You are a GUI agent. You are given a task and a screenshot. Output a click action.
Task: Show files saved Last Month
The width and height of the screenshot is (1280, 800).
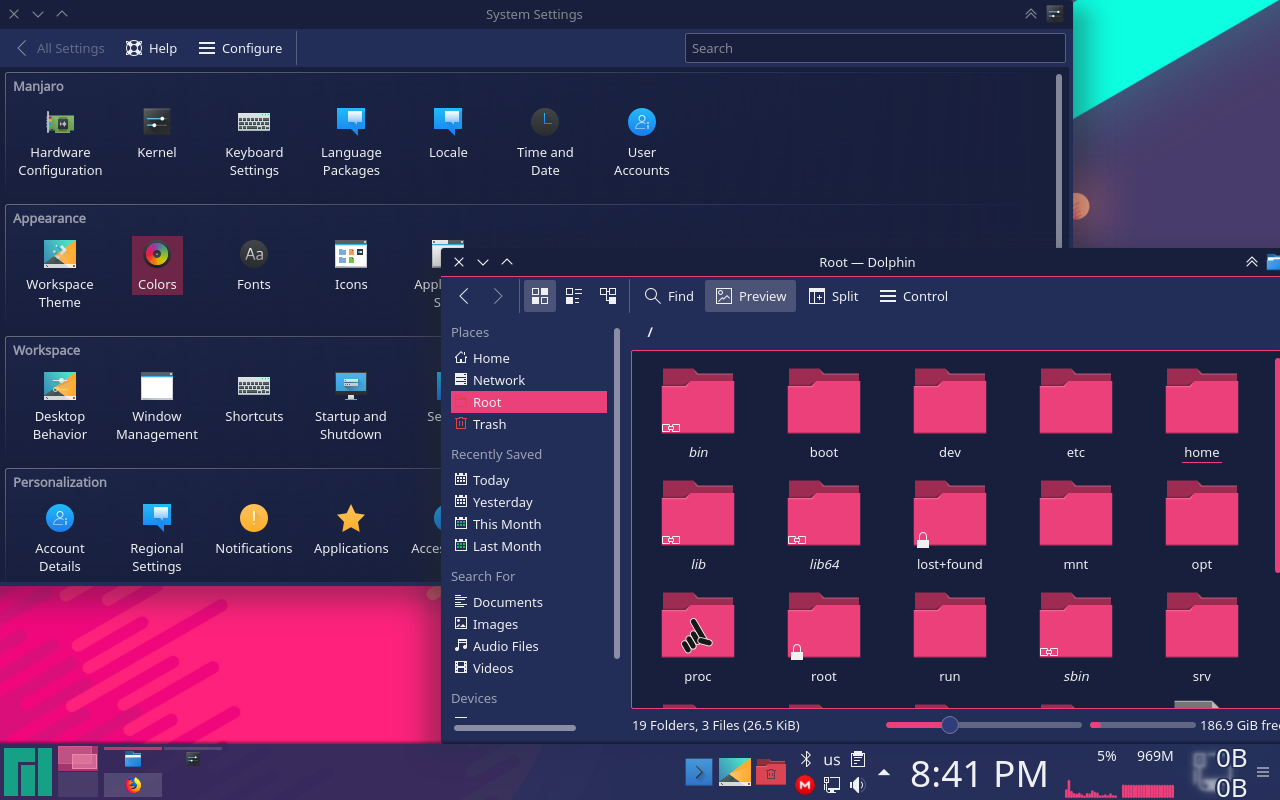[529, 546]
